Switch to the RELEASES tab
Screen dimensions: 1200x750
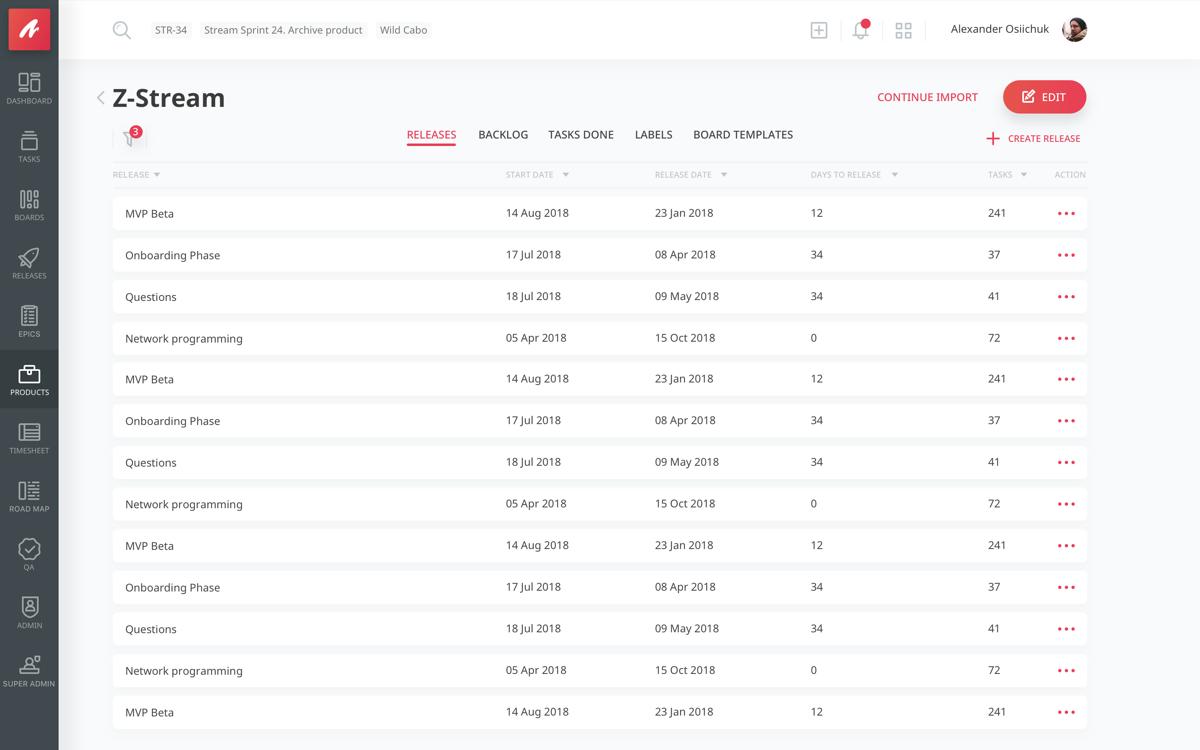click(431, 135)
